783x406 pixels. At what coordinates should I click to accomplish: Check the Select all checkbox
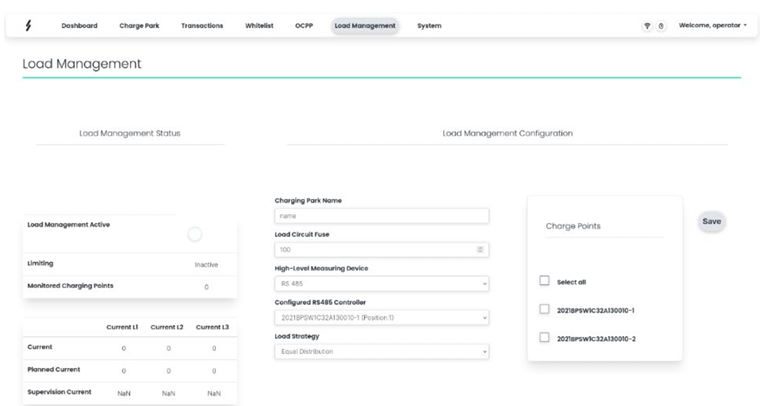545,281
